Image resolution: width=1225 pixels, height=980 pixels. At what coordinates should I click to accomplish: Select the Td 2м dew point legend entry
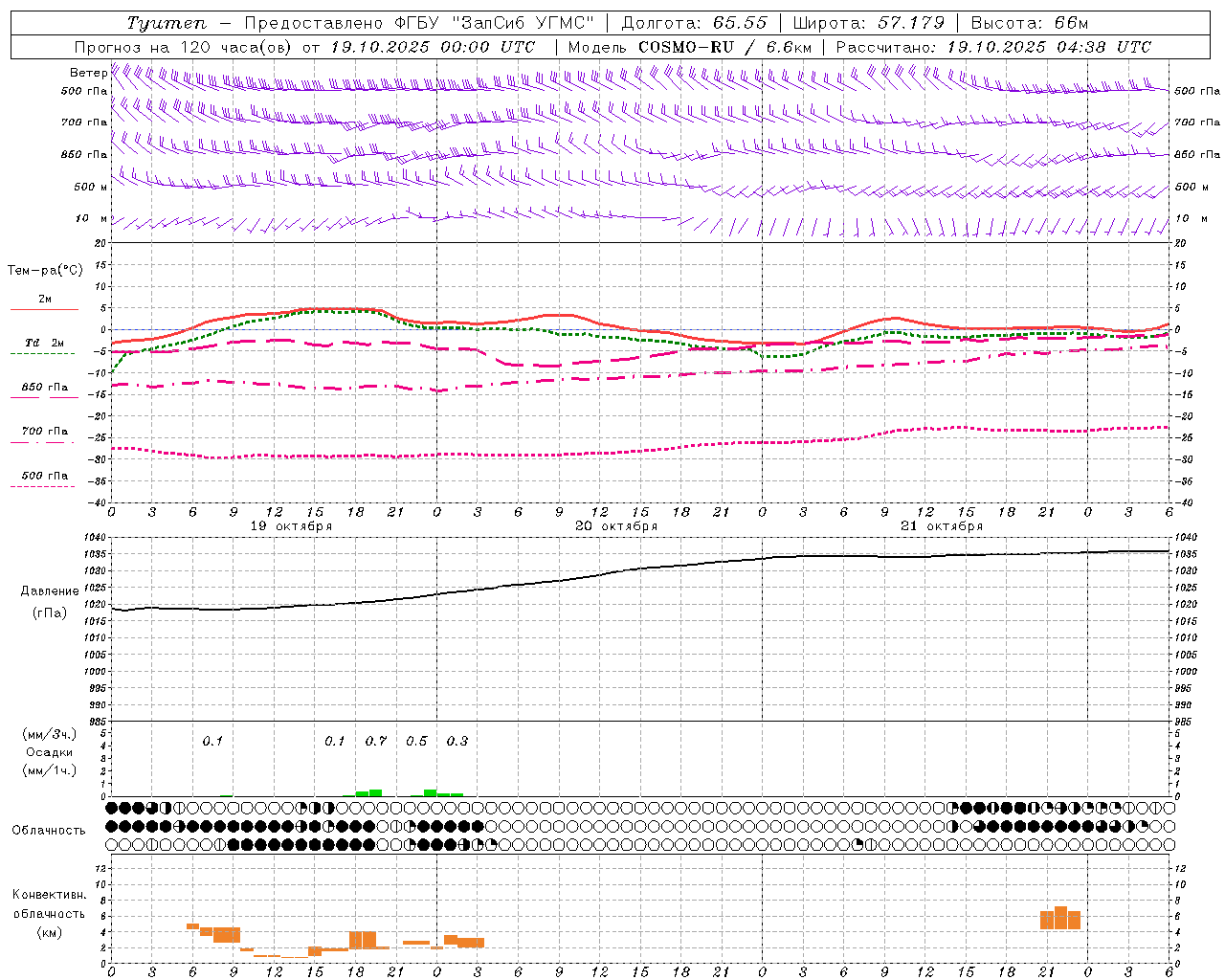tap(45, 343)
